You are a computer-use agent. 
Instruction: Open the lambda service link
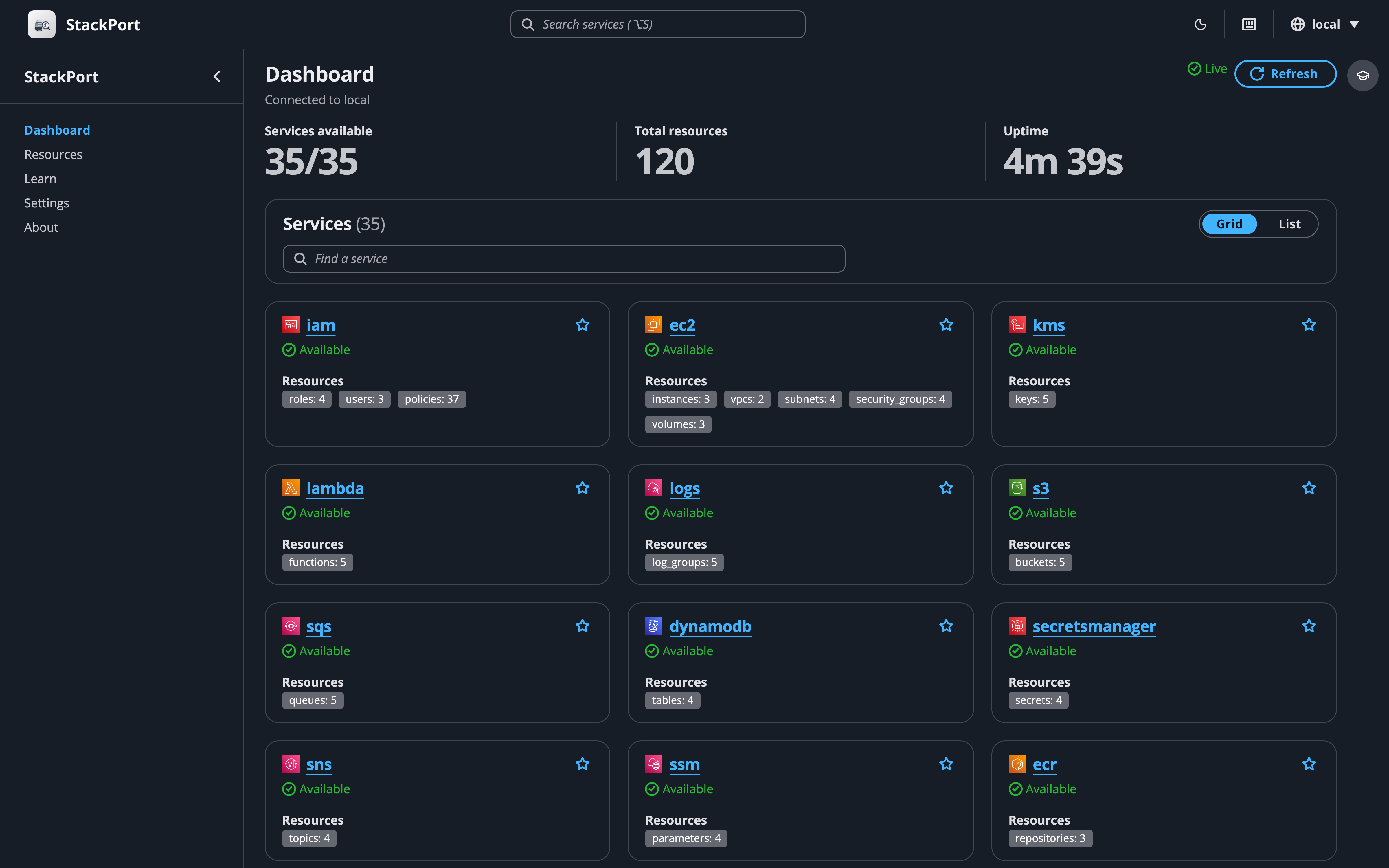pyautogui.click(x=335, y=488)
